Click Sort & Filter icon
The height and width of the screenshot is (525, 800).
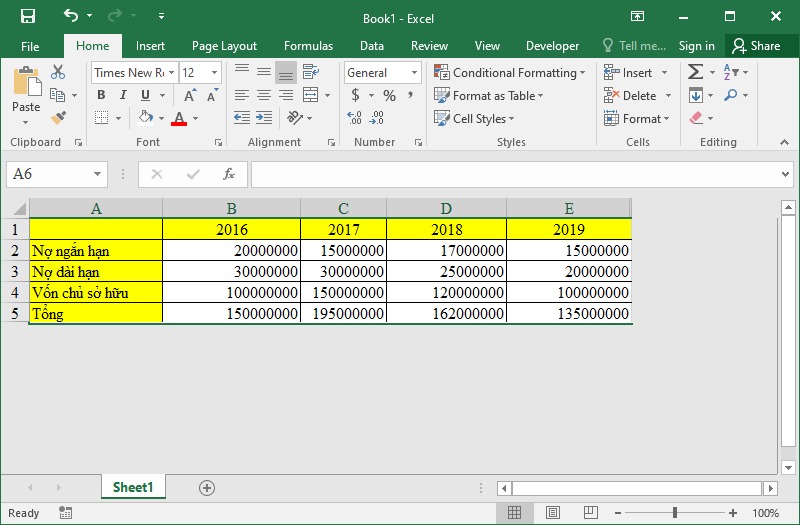pyautogui.click(x=731, y=72)
